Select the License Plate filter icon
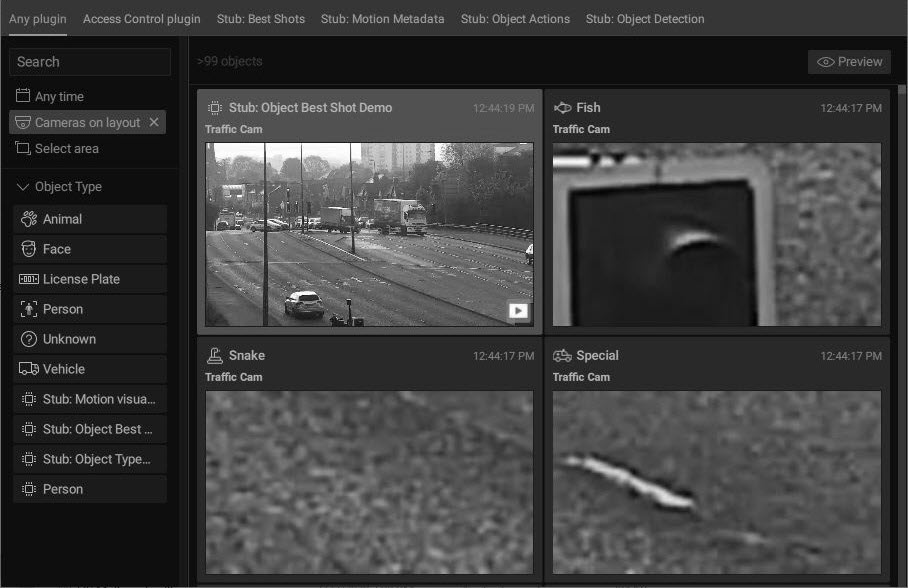 click(32, 279)
